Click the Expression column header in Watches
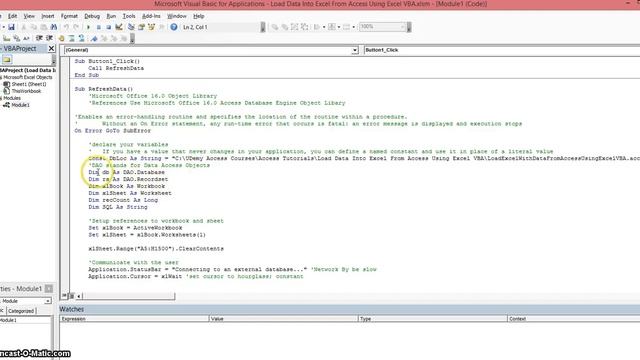Screen dimensions: 640x360 click(x=134, y=319)
